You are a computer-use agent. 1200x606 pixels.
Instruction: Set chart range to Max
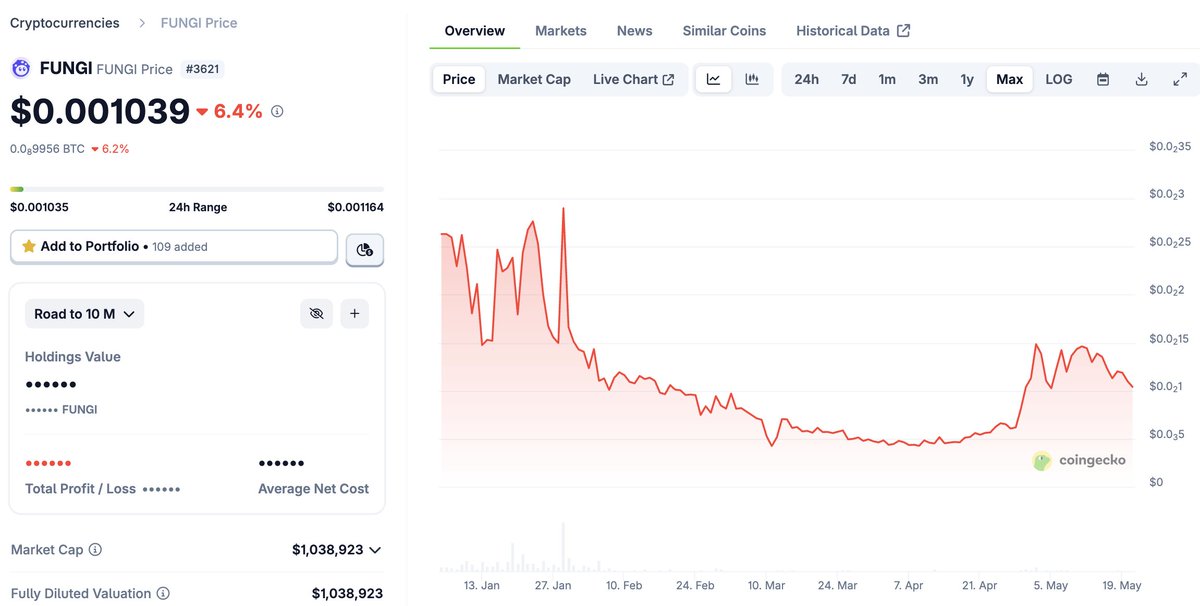tap(1010, 79)
